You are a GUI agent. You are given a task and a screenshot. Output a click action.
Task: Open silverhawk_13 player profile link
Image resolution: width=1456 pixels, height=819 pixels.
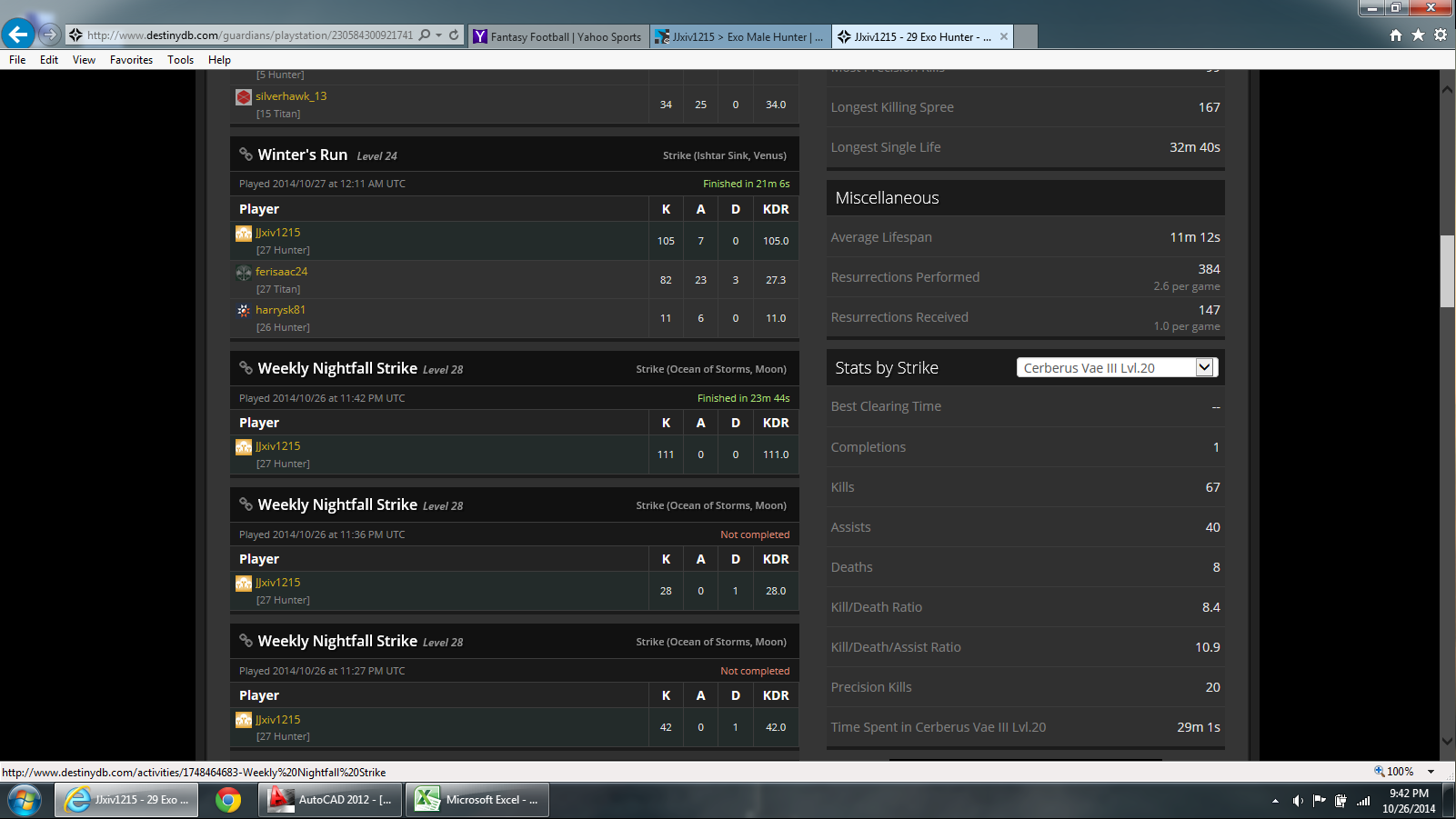291,96
